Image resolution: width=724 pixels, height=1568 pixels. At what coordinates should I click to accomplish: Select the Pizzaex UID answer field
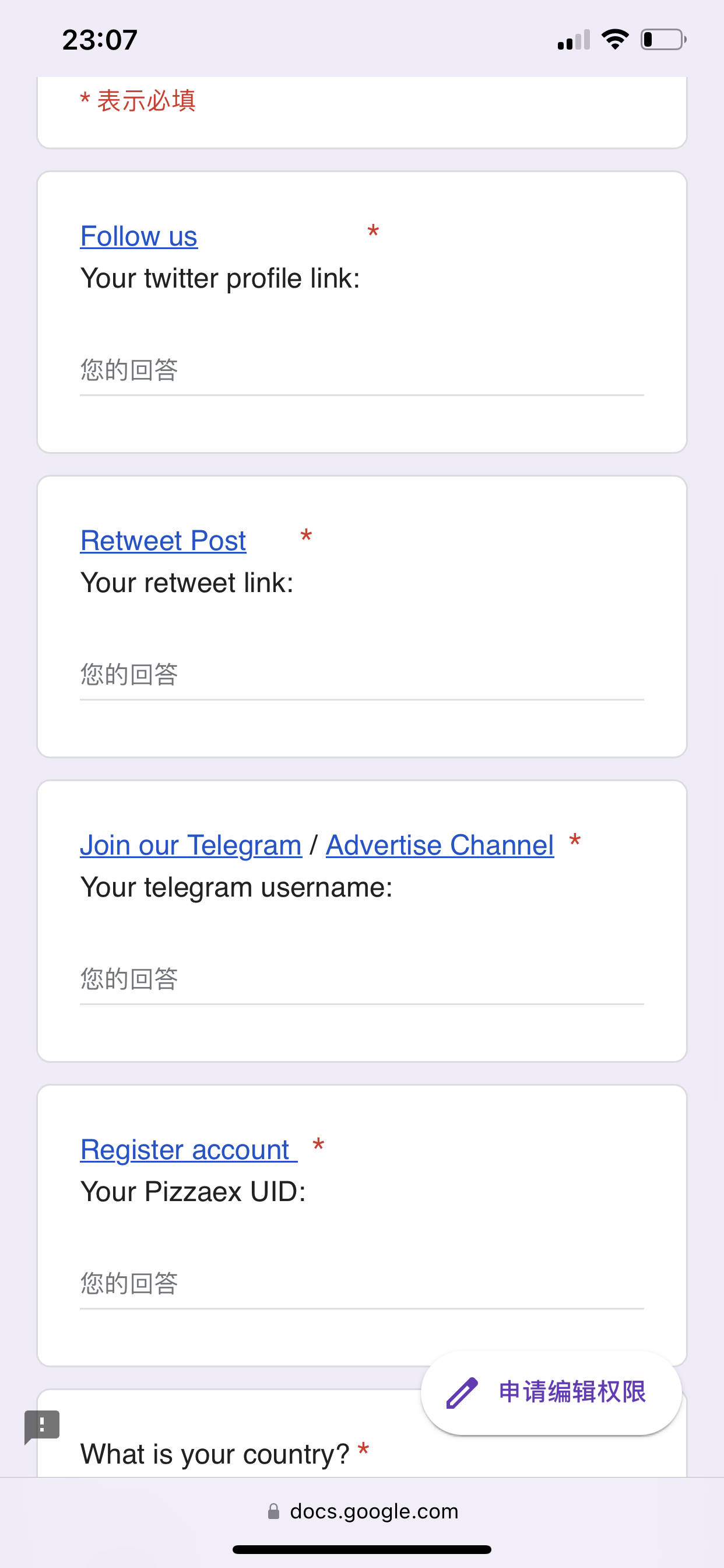(361, 1284)
